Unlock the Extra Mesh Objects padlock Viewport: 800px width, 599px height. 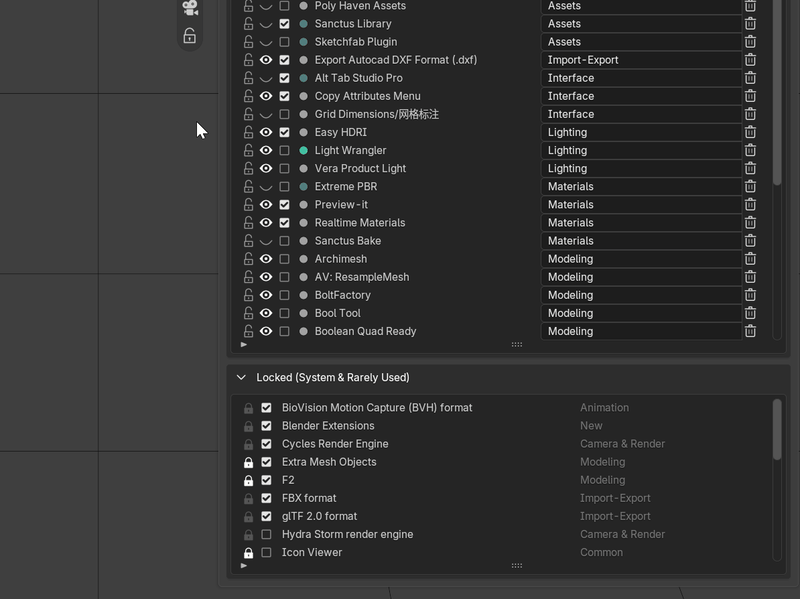tap(248, 462)
